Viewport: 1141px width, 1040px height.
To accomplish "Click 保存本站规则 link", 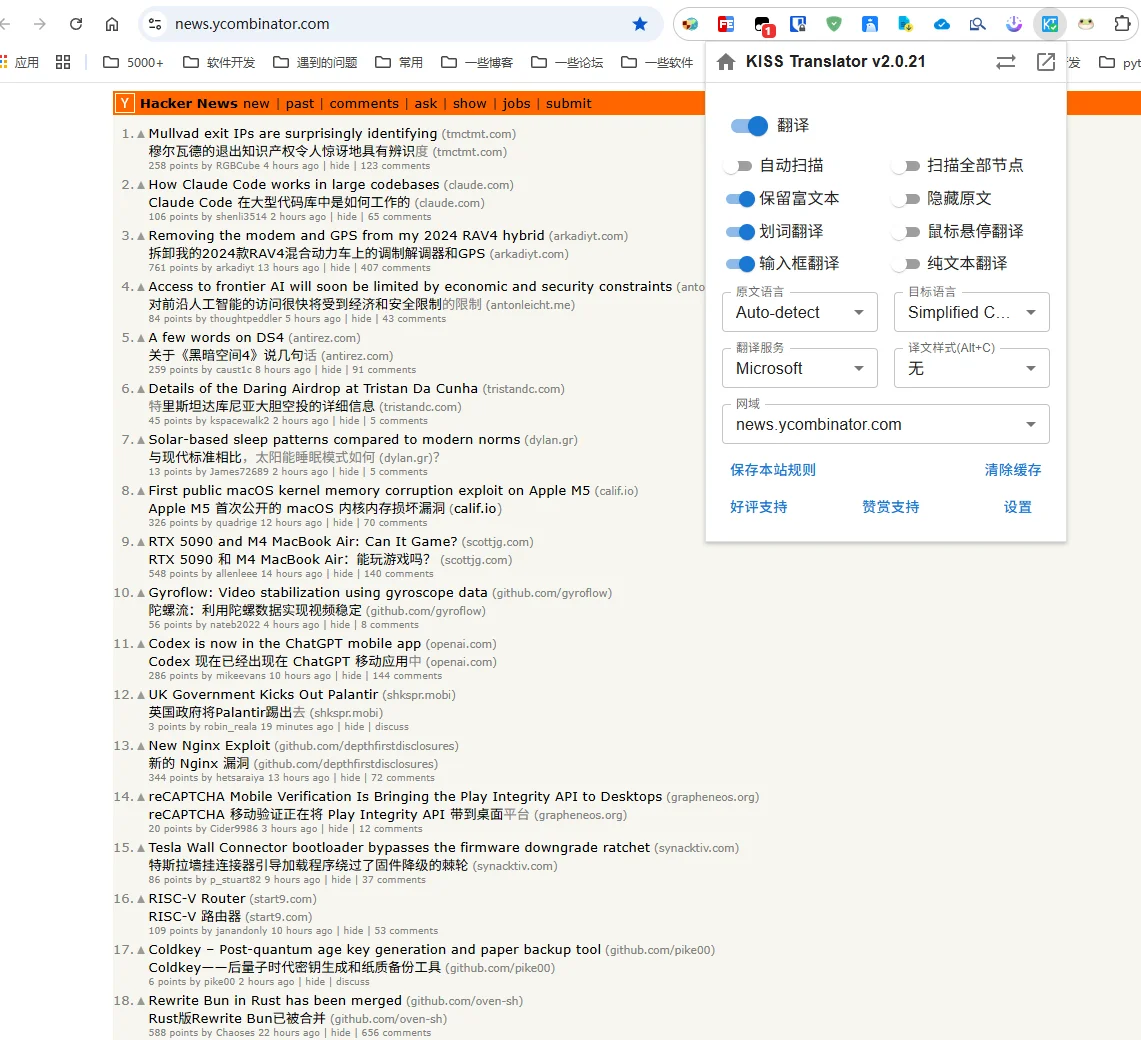I will click(x=773, y=470).
